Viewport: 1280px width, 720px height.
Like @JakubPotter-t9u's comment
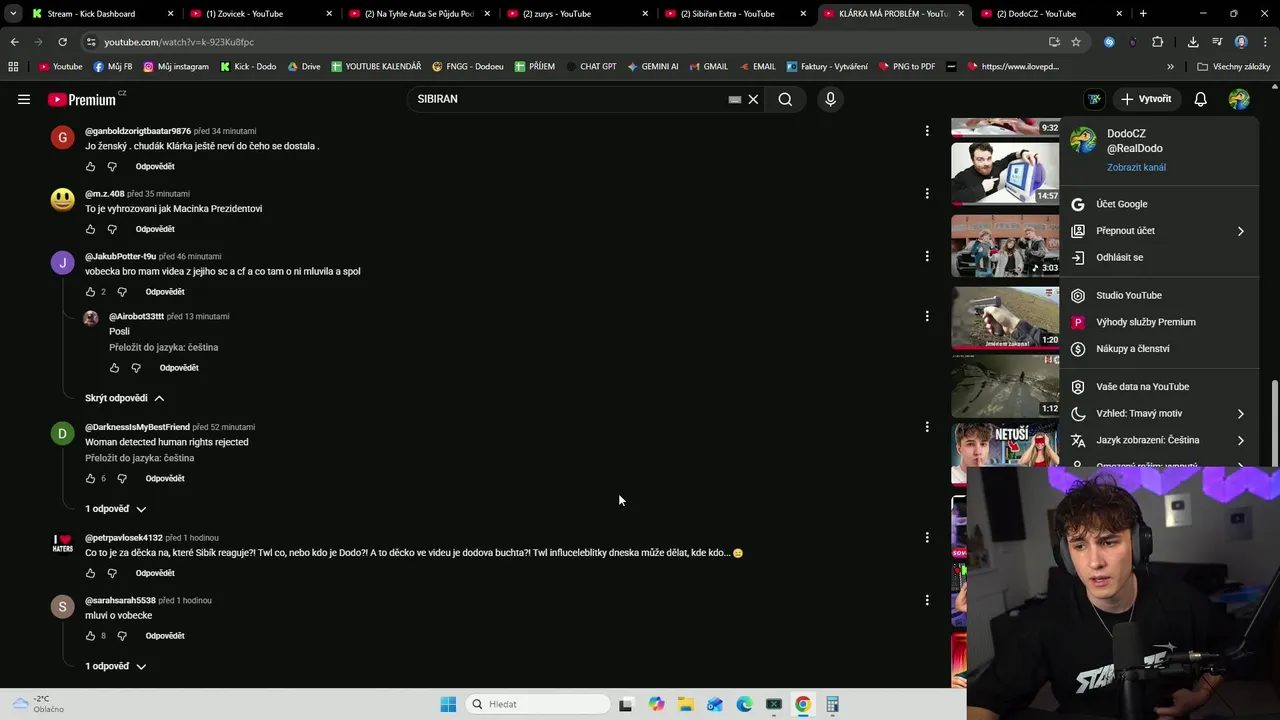(x=90, y=292)
